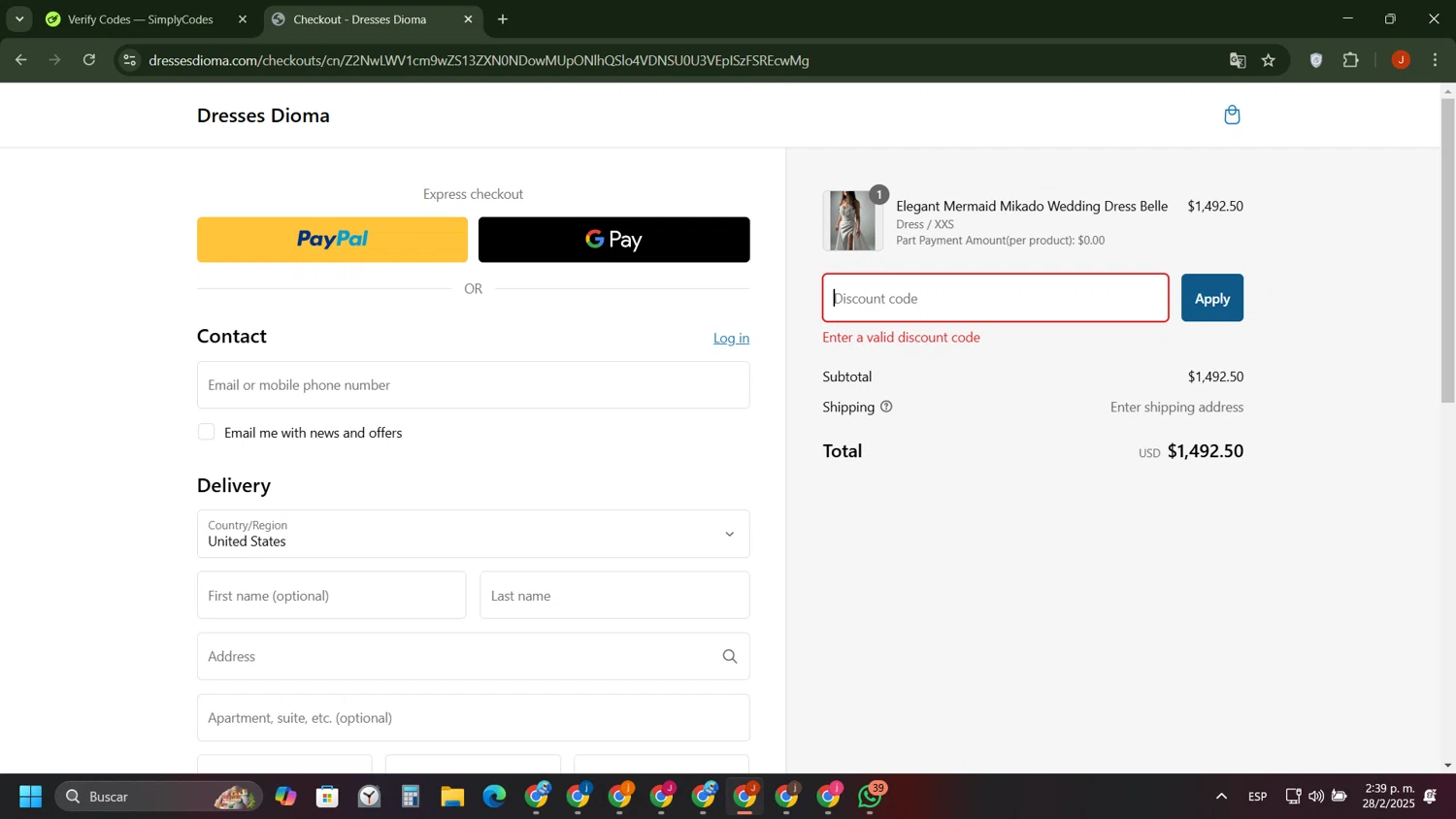Click the Total amount $1,492.50
This screenshot has height=819, width=1456.
coord(1205,451)
